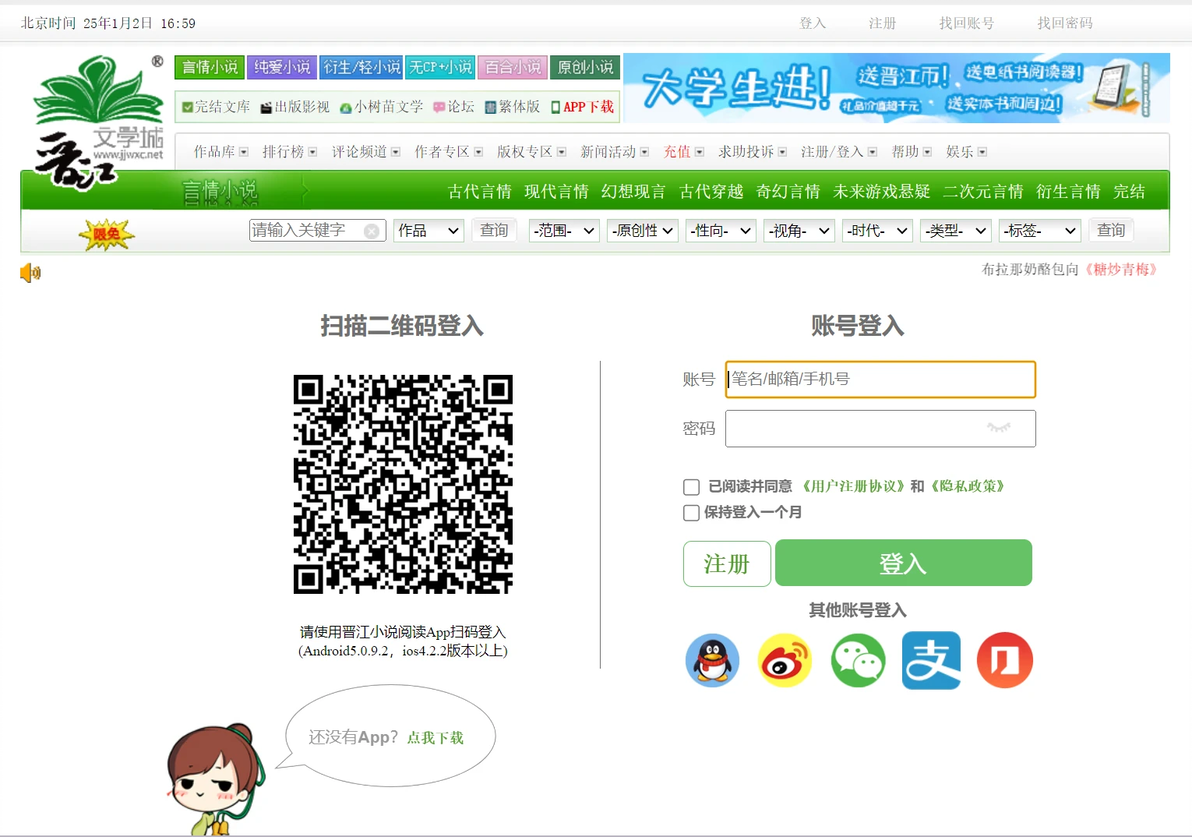Screen dimensions: 1192x837
Task: Open 出版影视 with the clapperboard icon
Action: (295, 107)
